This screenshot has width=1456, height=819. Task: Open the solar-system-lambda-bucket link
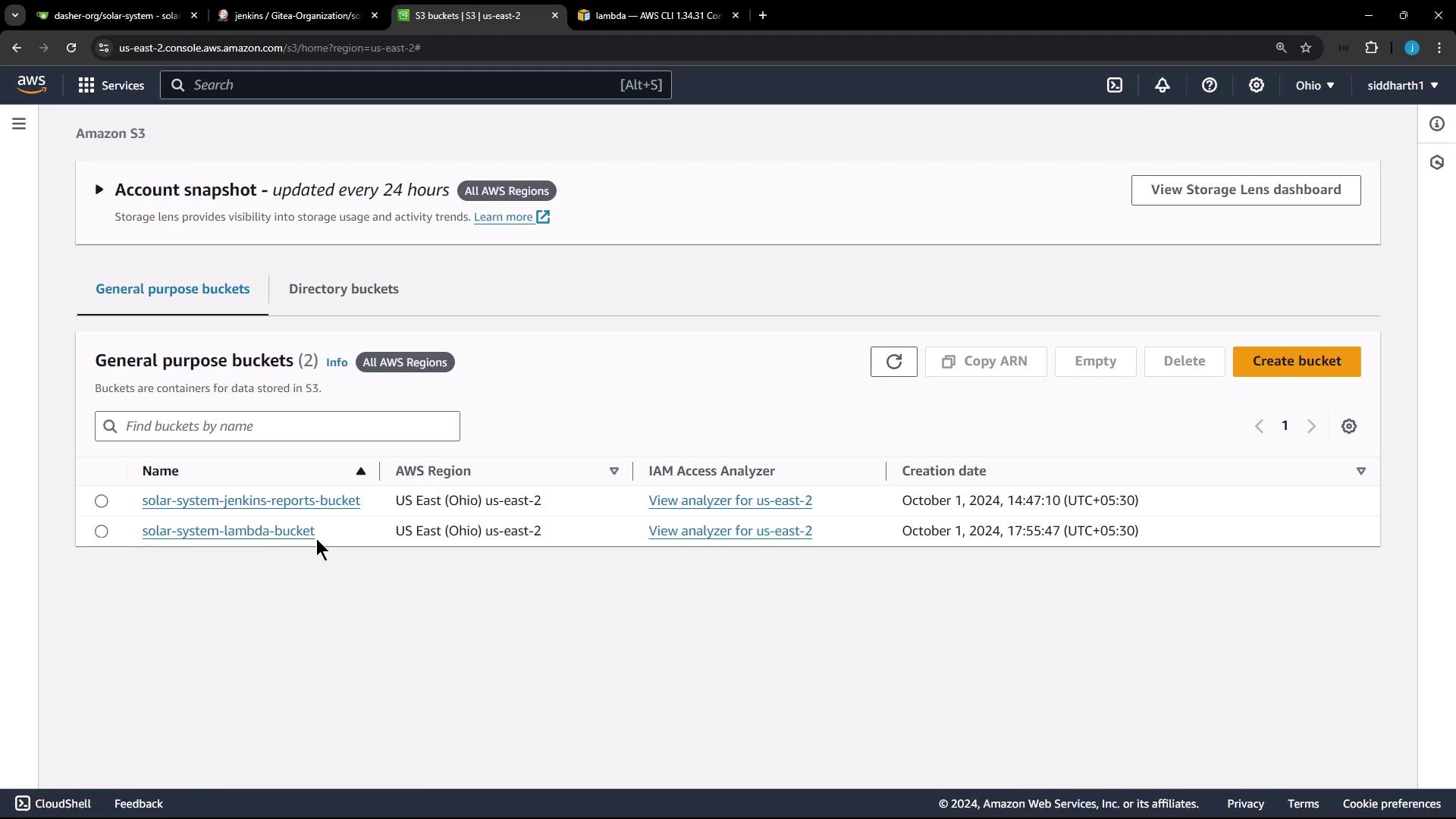pos(227,531)
